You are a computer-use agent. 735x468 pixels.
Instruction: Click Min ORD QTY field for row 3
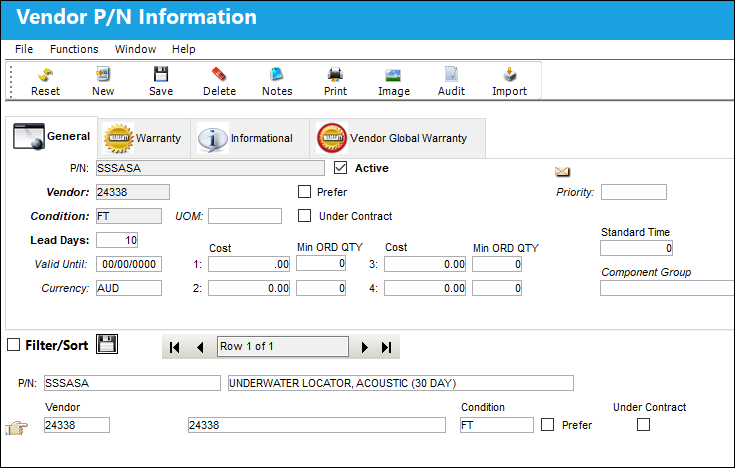coord(497,264)
